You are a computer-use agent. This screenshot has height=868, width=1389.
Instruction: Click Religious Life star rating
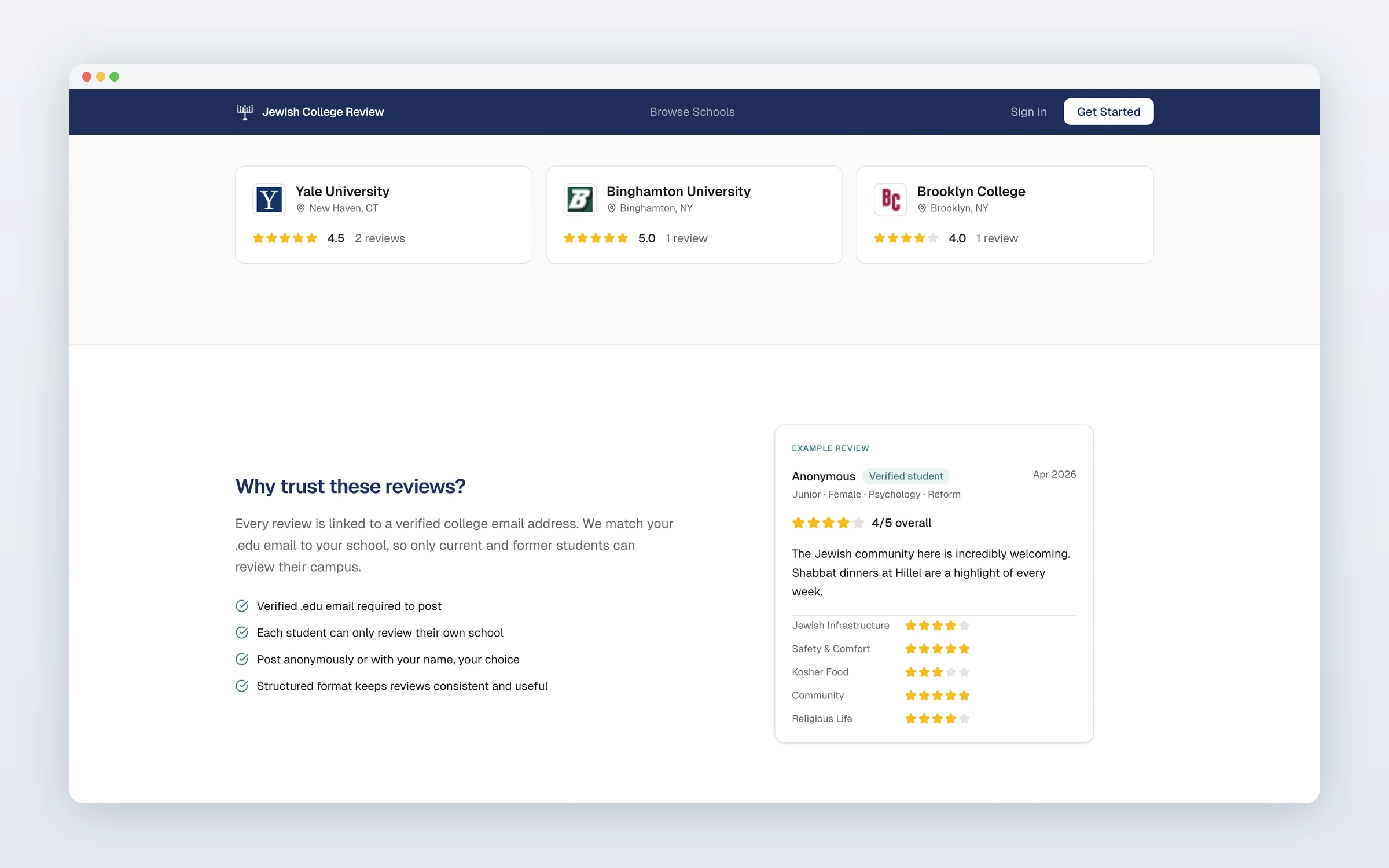(x=937, y=719)
